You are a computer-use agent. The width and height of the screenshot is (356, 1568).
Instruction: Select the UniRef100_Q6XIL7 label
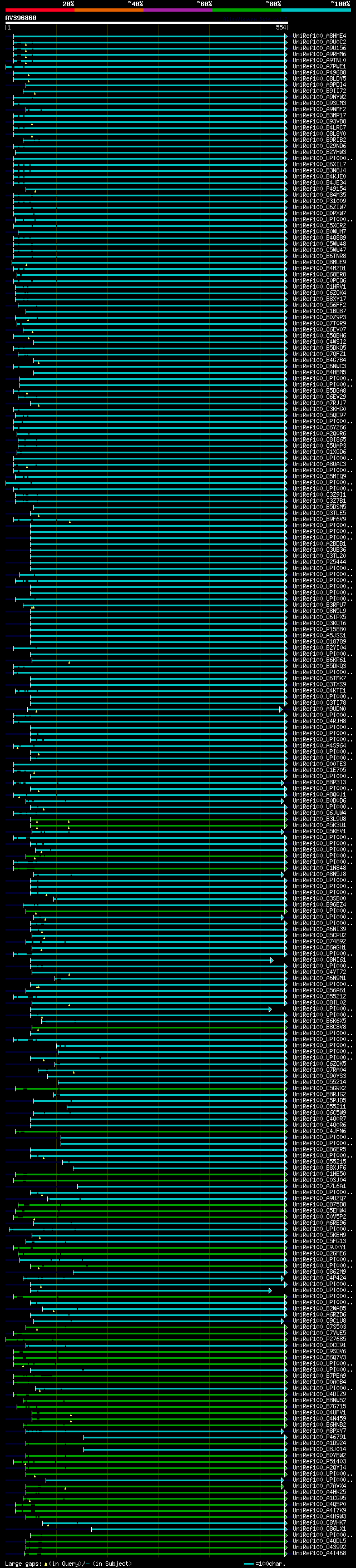click(319, 164)
